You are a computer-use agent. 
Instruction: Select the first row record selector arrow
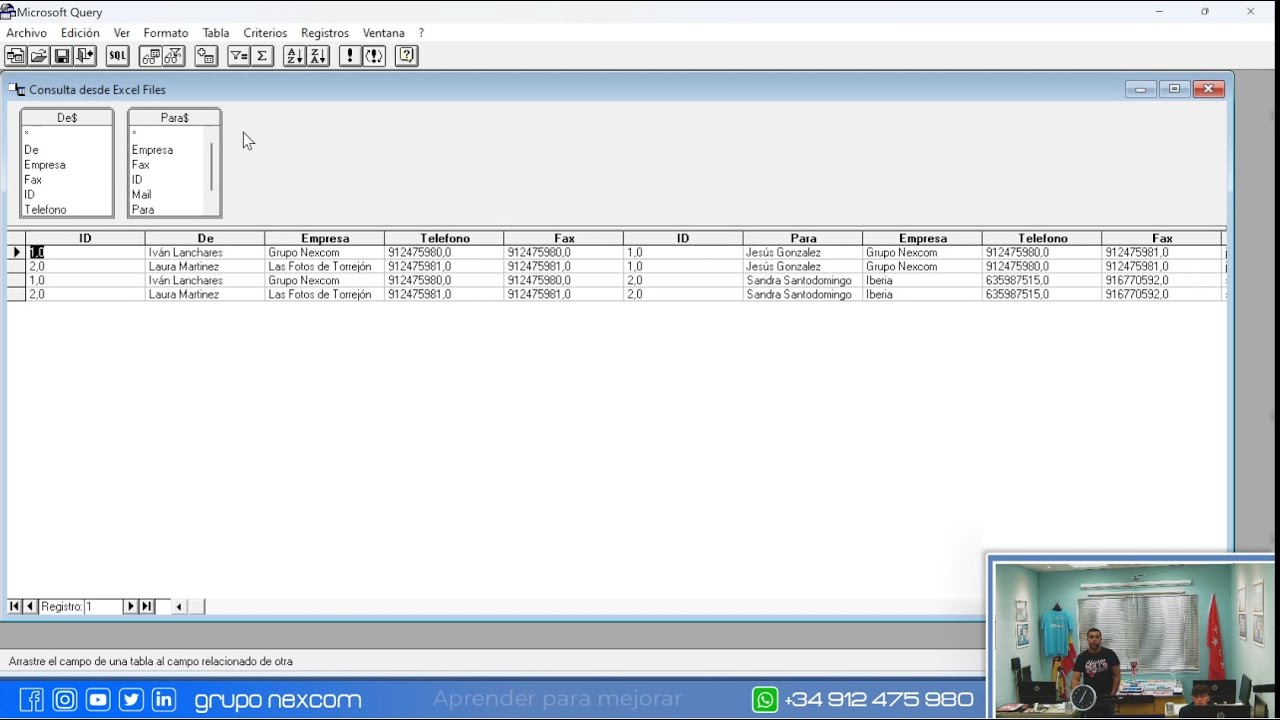click(x=17, y=253)
